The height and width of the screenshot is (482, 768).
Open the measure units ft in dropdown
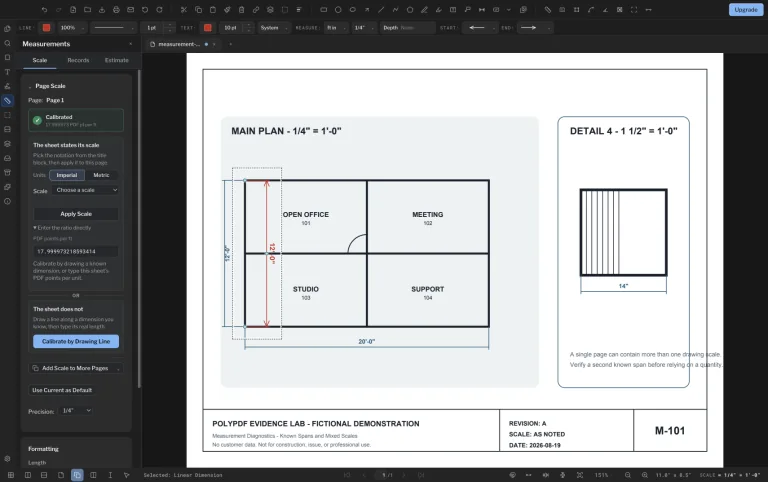(x=336, y=28)
